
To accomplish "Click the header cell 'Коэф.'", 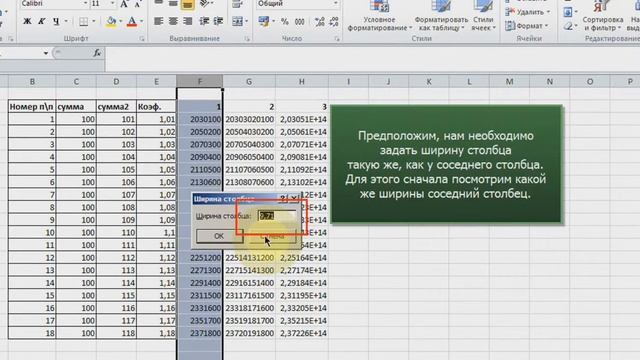I will tap(156, 107).
